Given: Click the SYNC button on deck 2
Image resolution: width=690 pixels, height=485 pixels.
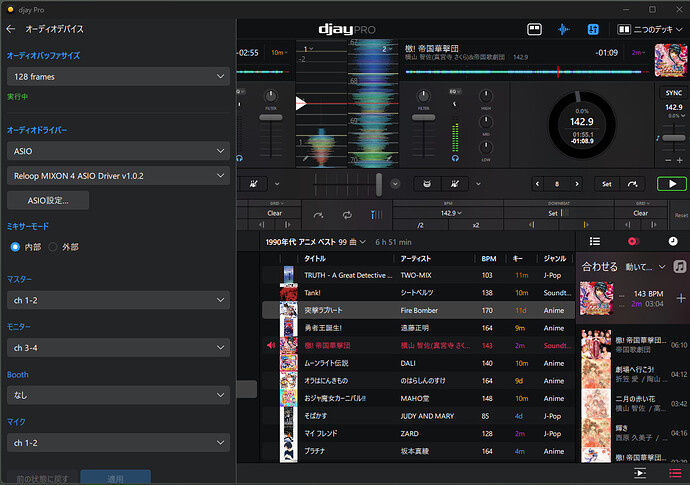Looking at the screenshot, I should tap(673, 93).
